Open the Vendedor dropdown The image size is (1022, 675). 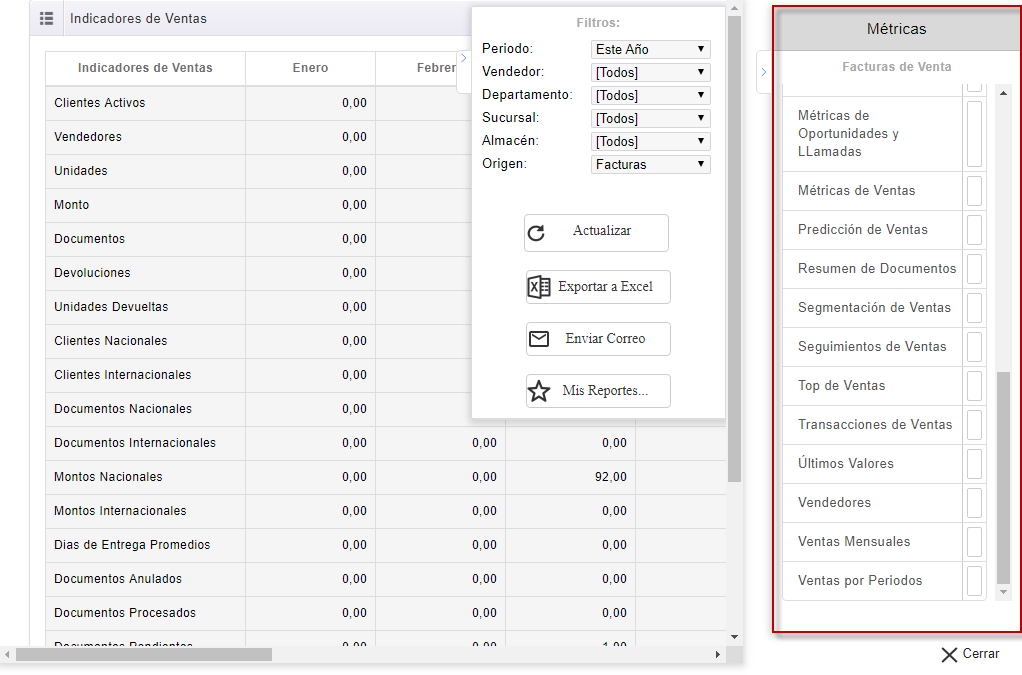coord(651,72)
